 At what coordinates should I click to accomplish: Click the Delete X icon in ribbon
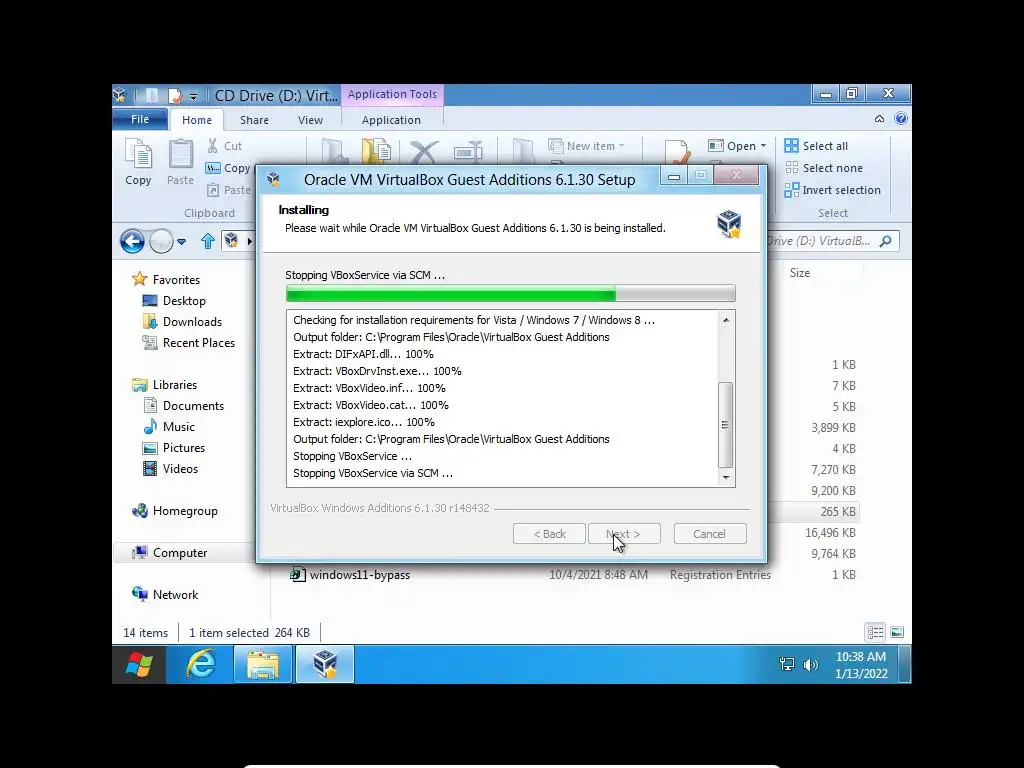[424, 153]
